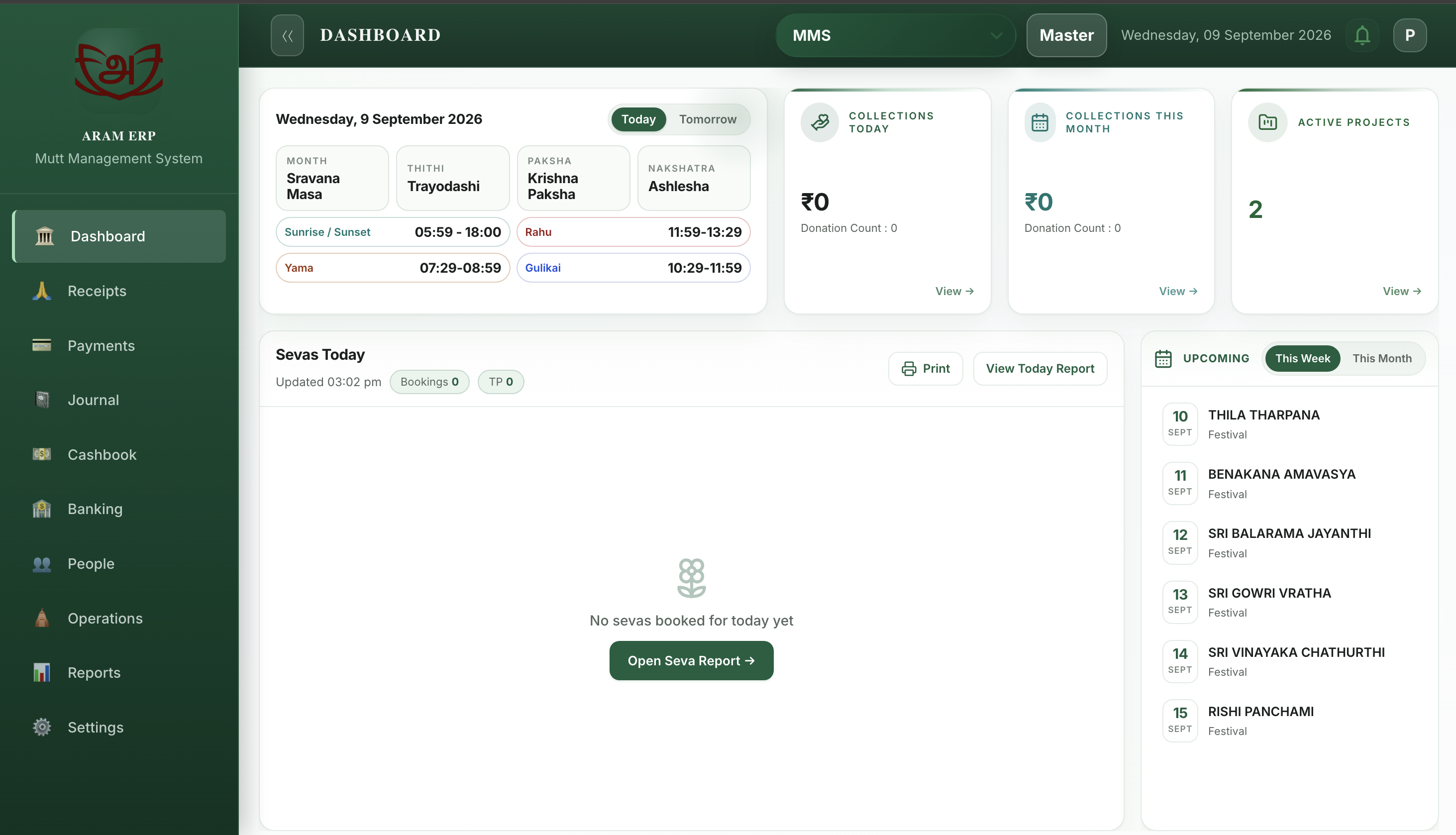The image size is (1456, 835).
Task: Click the Dashboard temple icon in sidebar
Action: 44,236
